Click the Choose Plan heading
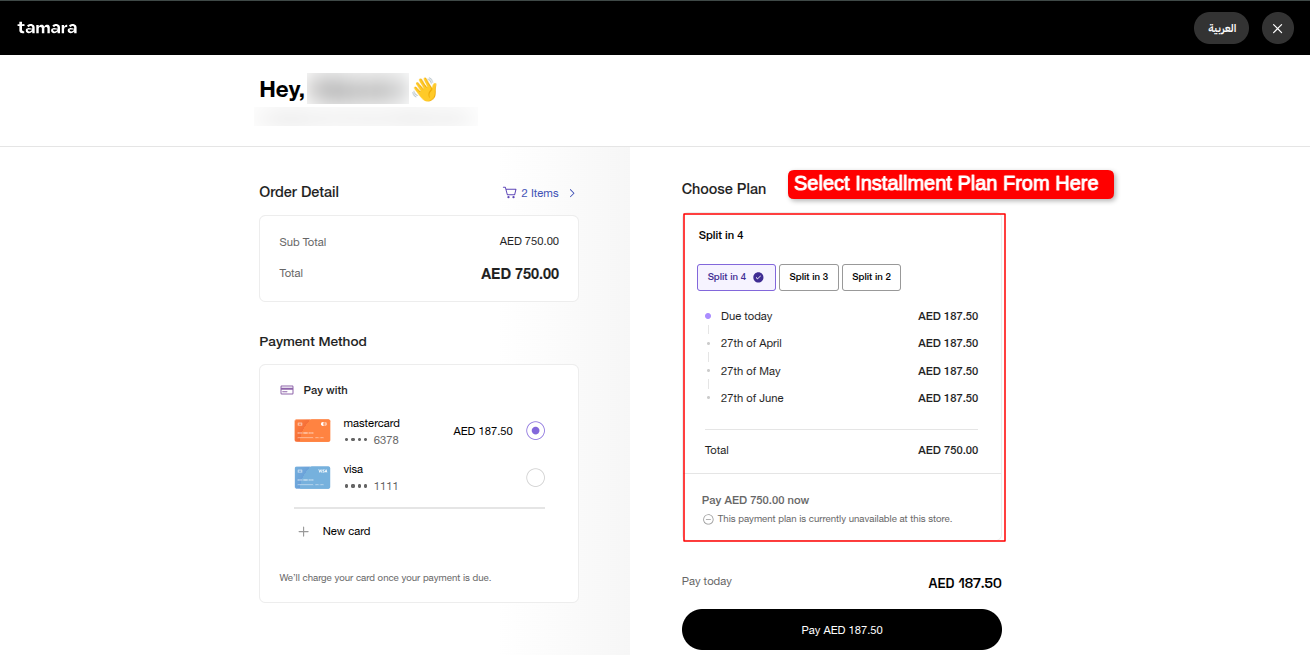 pyautogui.click(x=724, y=189)
